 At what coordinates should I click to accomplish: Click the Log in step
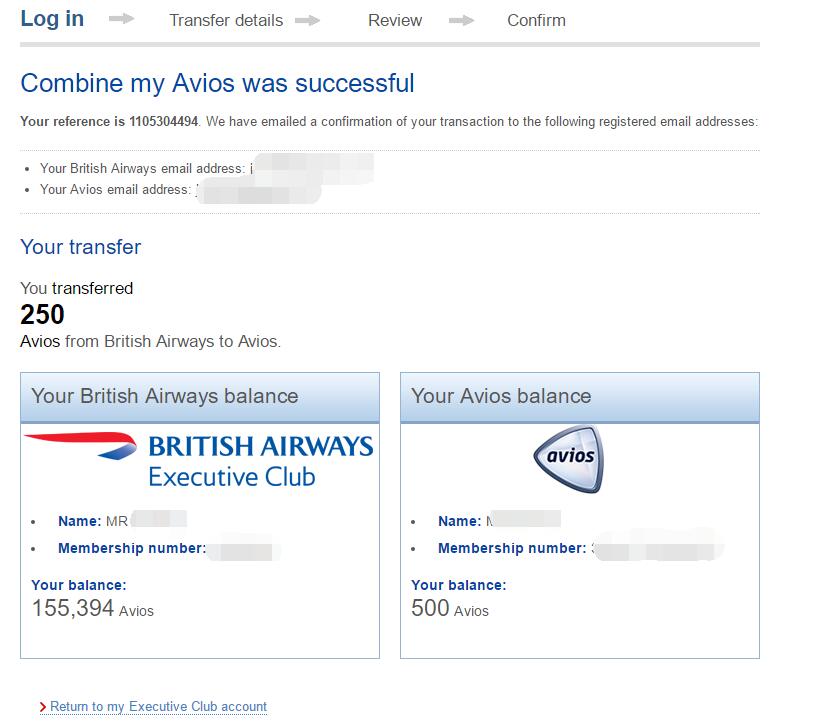coord(52,19)
